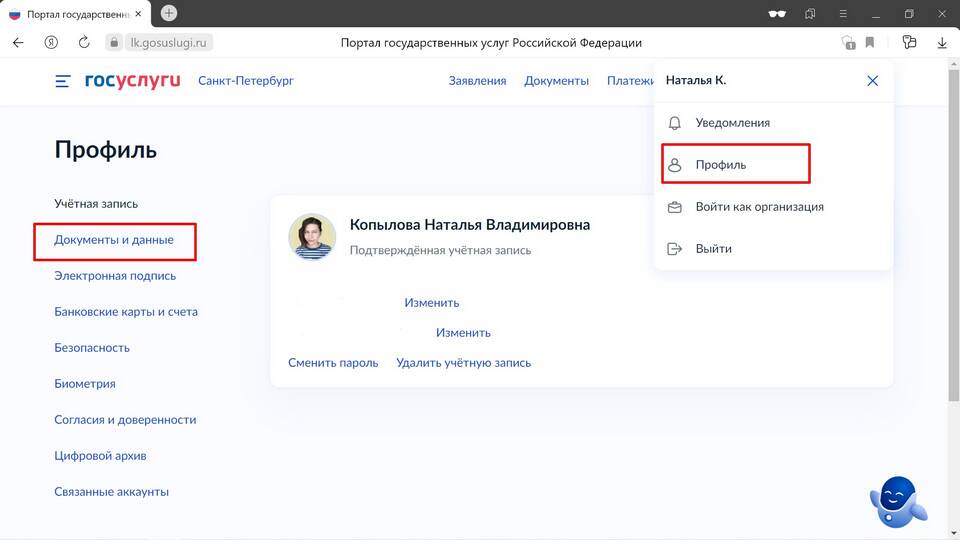Close the Наталья К. user menu
The height and width of the screenshot is (540, 960).
tap(872, 81)
